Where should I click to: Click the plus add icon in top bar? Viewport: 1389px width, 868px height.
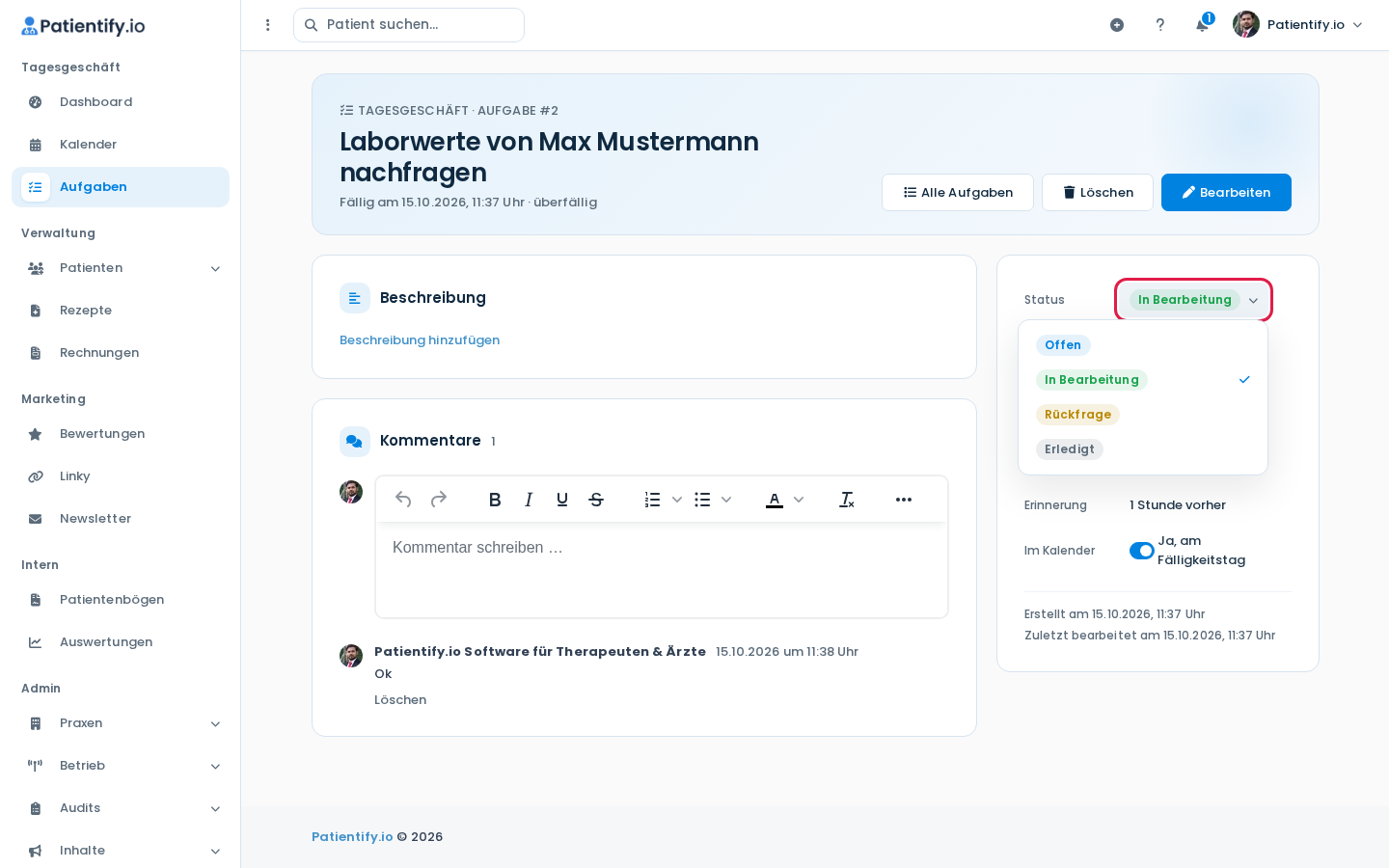click(x=1117, y=25)
